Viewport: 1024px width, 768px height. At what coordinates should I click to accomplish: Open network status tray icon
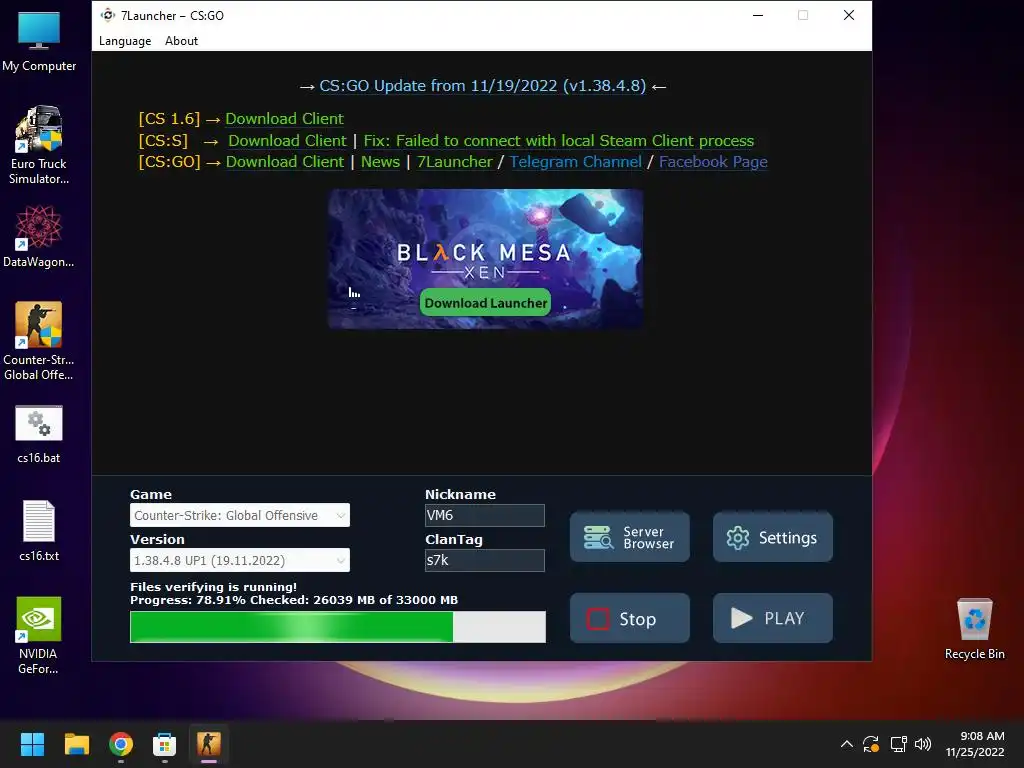899,744
